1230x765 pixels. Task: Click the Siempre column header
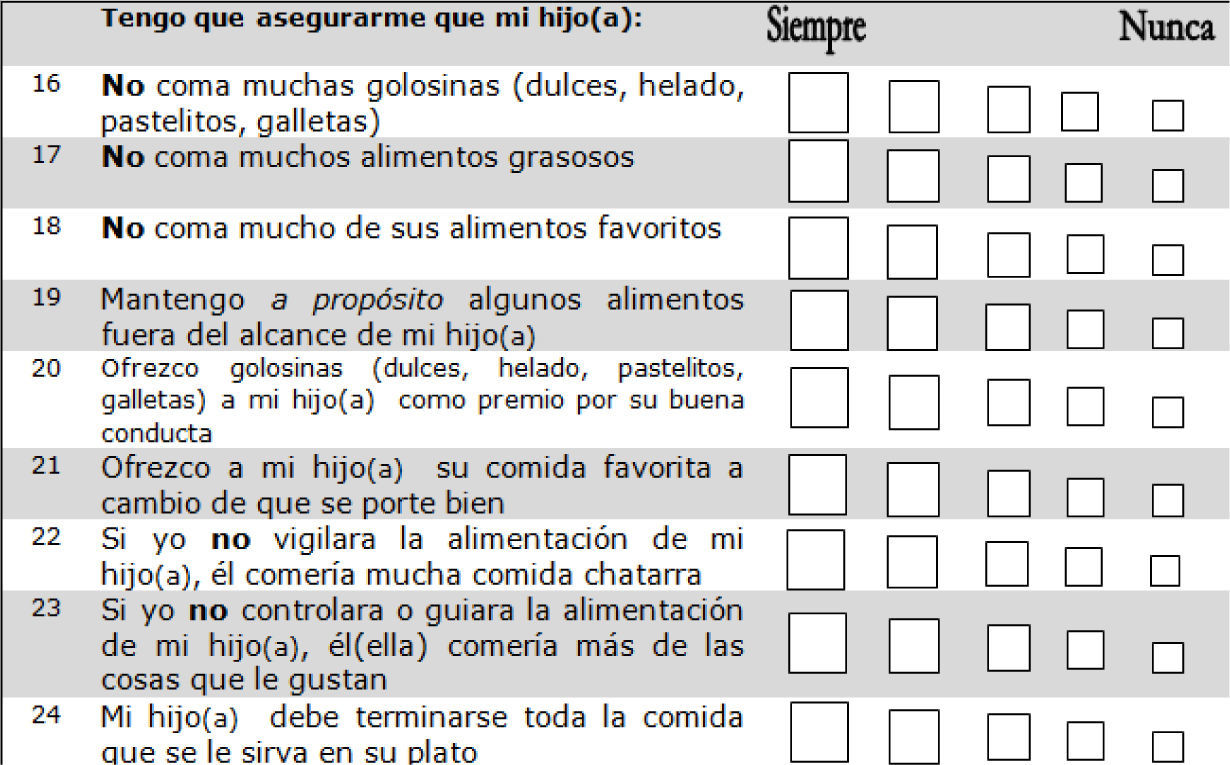[816, 28]
